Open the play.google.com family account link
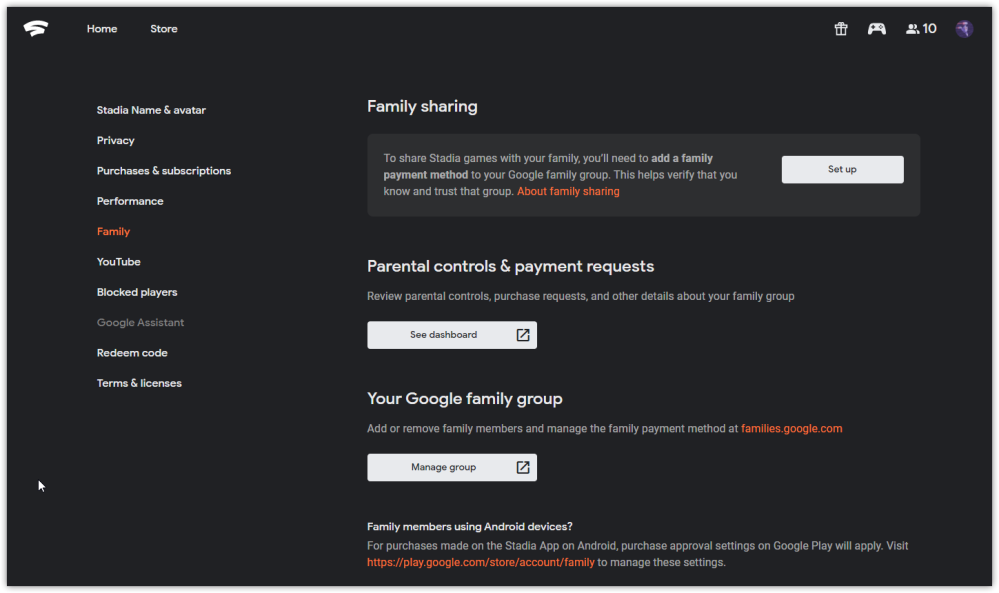999x593 pixels. click(480, 562)
